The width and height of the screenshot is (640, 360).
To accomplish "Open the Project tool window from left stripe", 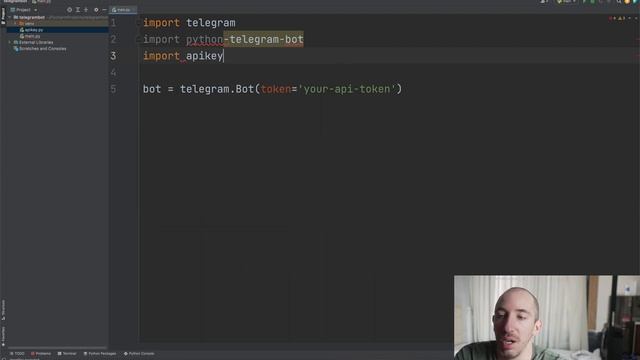I will [x=3, y=16].
